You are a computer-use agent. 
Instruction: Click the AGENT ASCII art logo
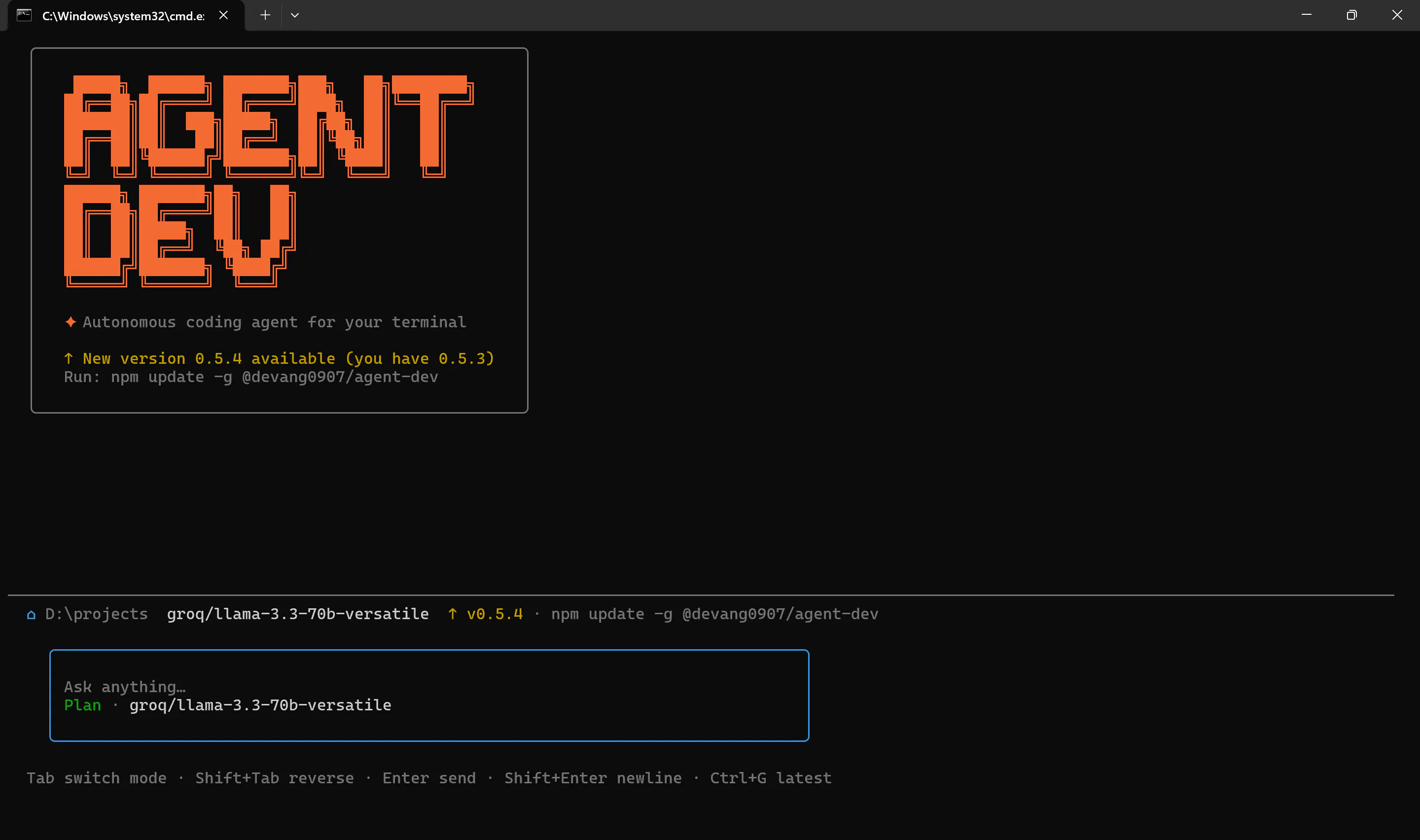269,126
